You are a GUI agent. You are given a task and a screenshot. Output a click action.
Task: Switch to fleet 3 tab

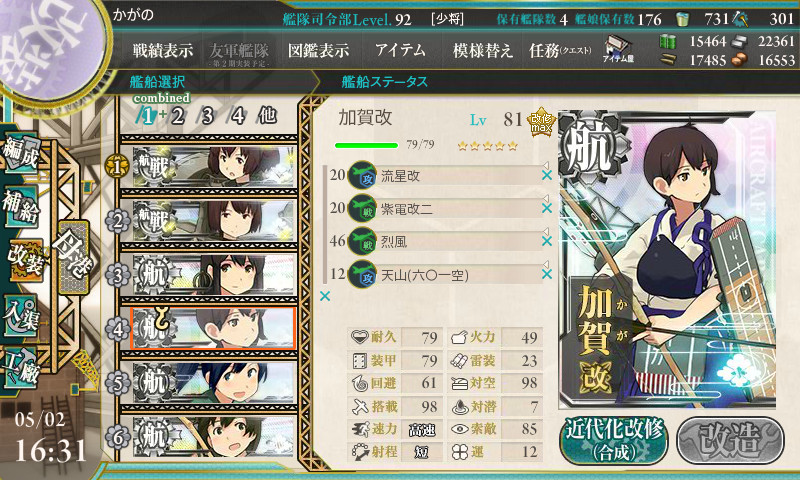point(207,116)
